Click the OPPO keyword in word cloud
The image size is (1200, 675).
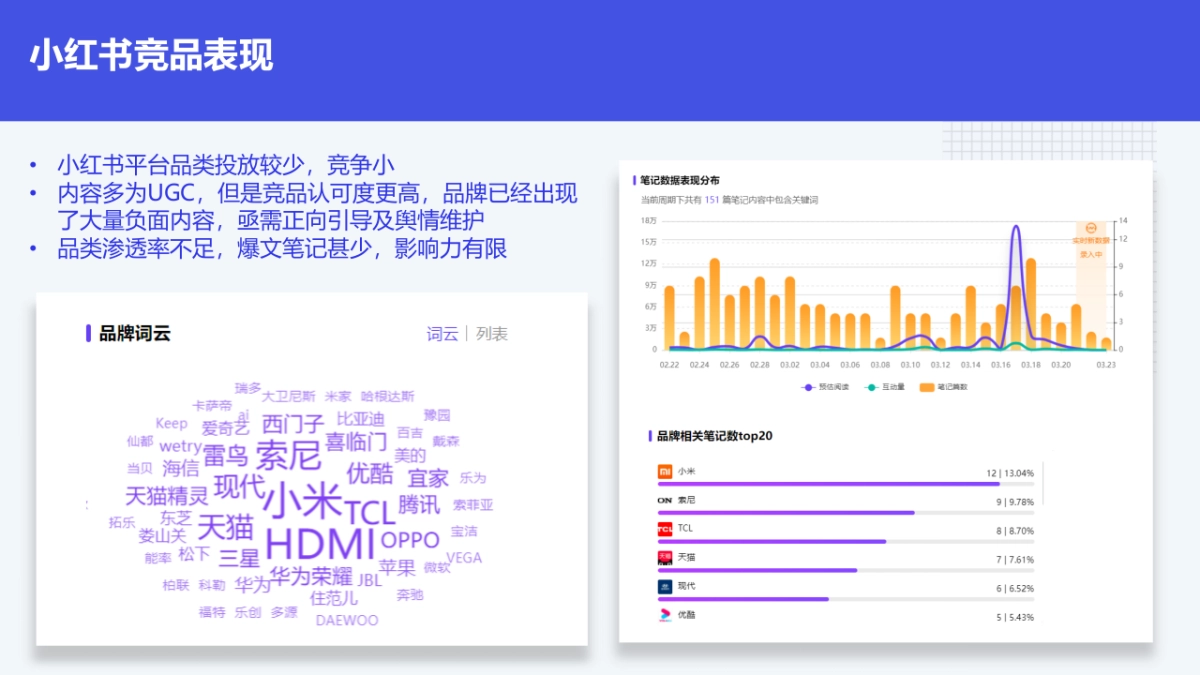click(x=409, y=542)
